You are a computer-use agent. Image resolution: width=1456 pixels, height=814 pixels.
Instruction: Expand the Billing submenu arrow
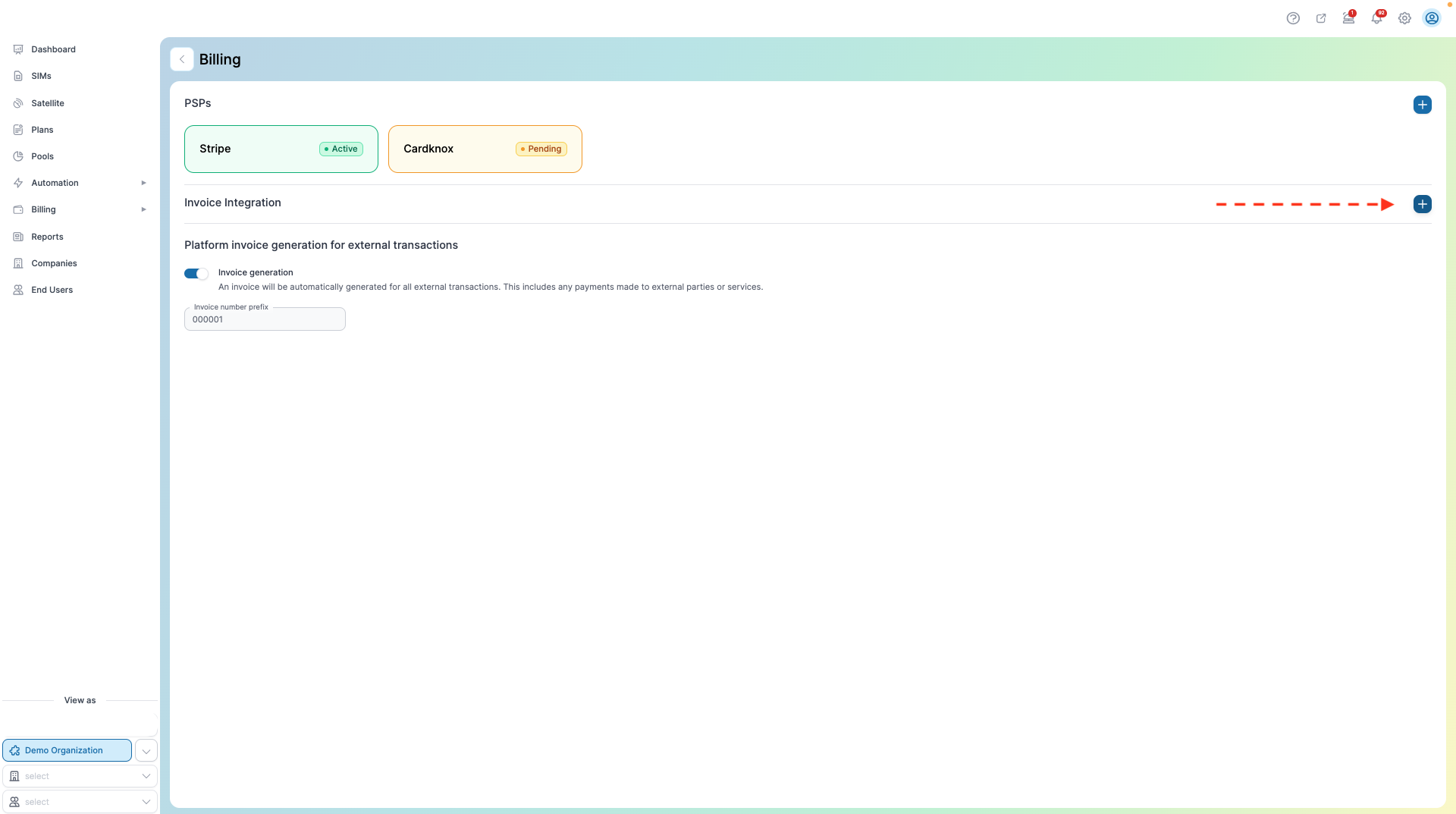143,209
